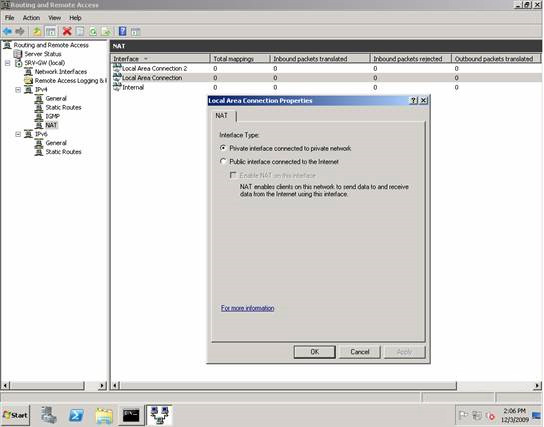Click the For more information link
This screenshot has width=544, height=427.
point(247,308)
